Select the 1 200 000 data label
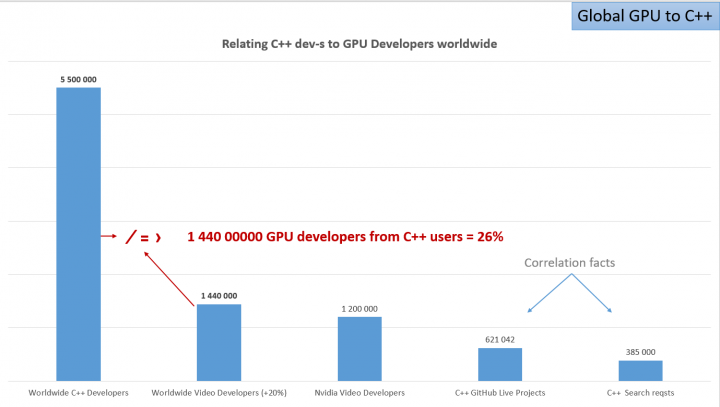 click(x=360, y=309)
